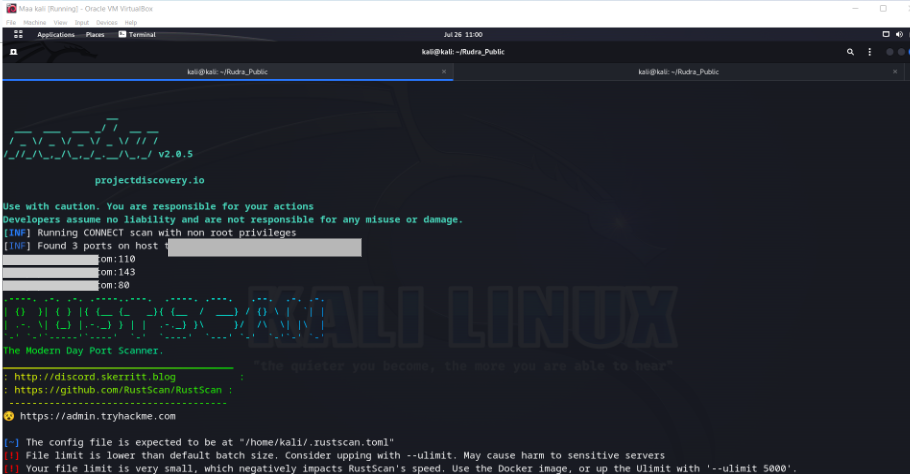Click the Kali activities grid icon
The height and width of the screenshot is (474, 910).
pos(18,34)
